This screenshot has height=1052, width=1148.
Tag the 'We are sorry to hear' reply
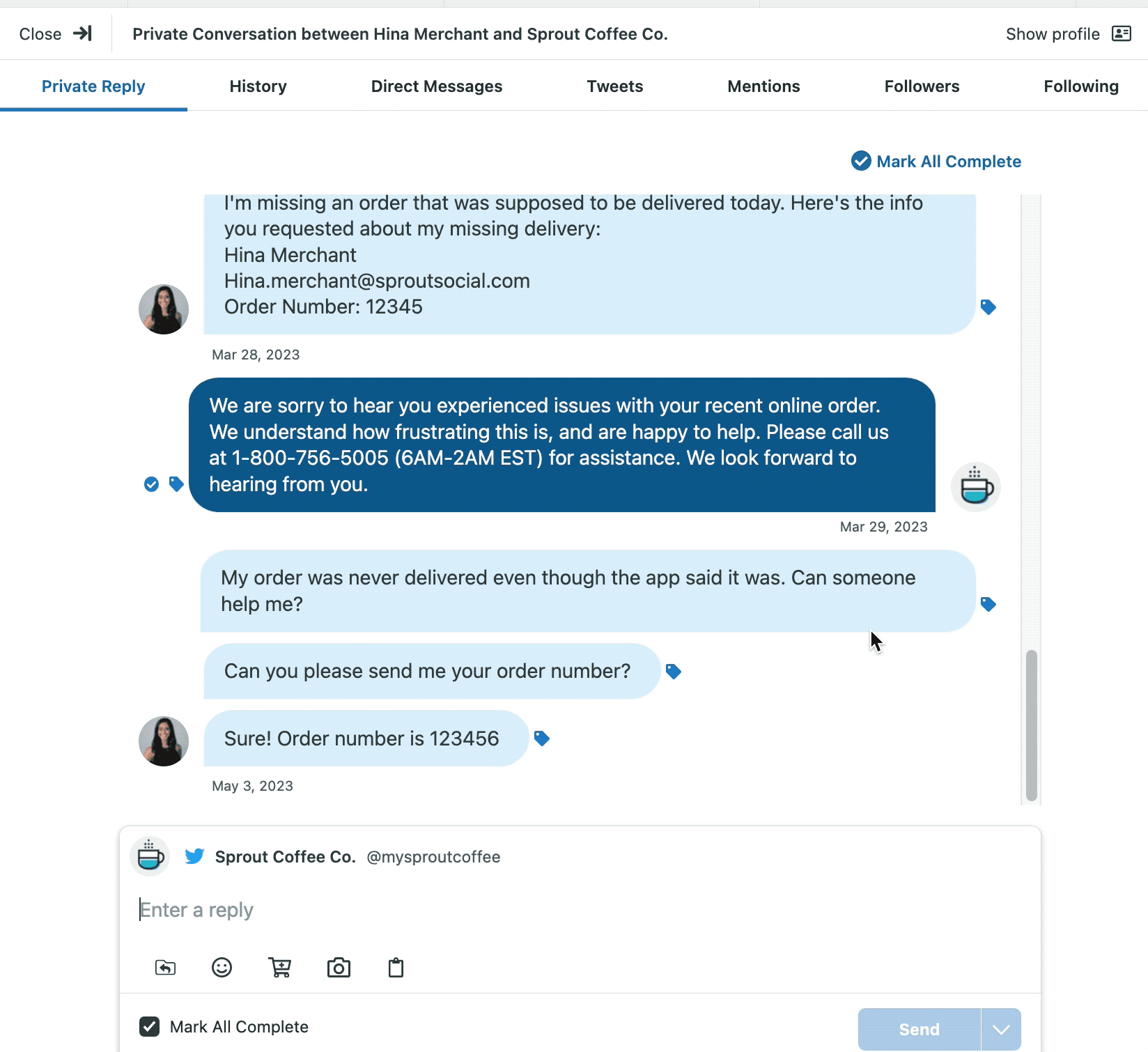[176, 484]
